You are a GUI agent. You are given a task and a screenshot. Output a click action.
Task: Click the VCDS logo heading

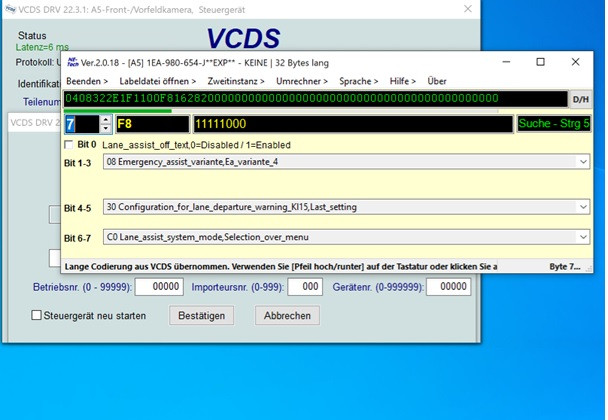243,38
